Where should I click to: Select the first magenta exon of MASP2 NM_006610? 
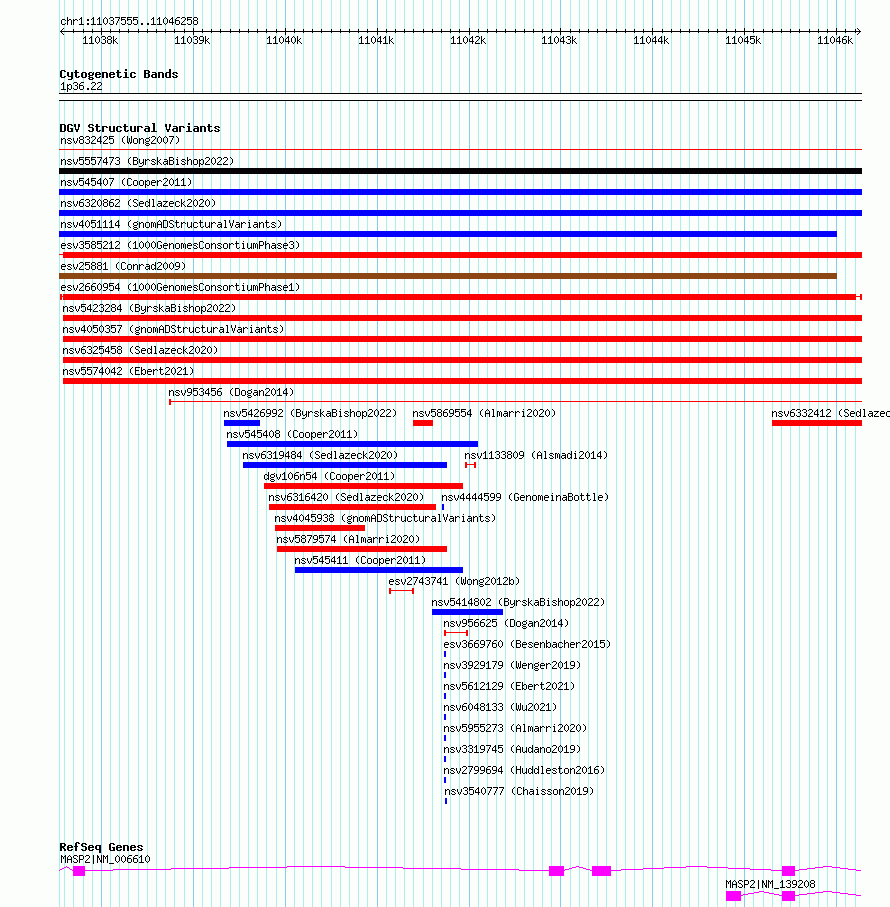pos(79,871)
